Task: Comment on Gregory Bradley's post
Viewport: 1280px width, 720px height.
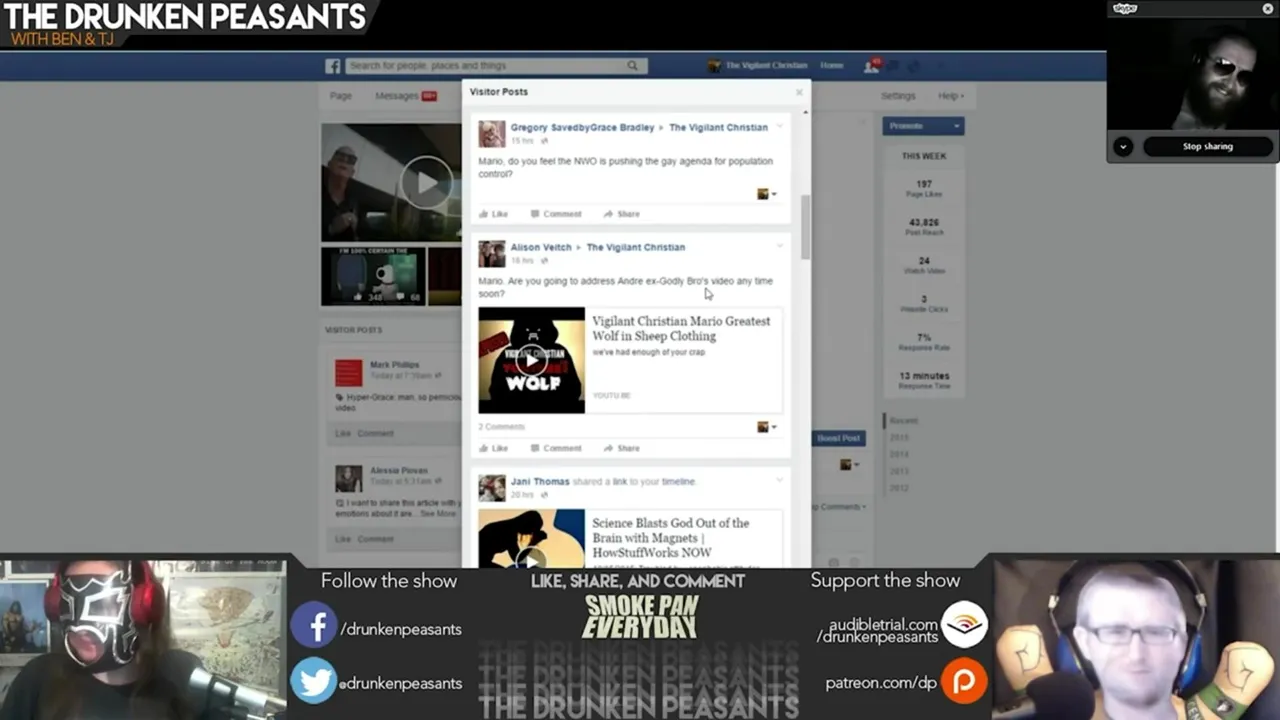Action: (555, 214)
